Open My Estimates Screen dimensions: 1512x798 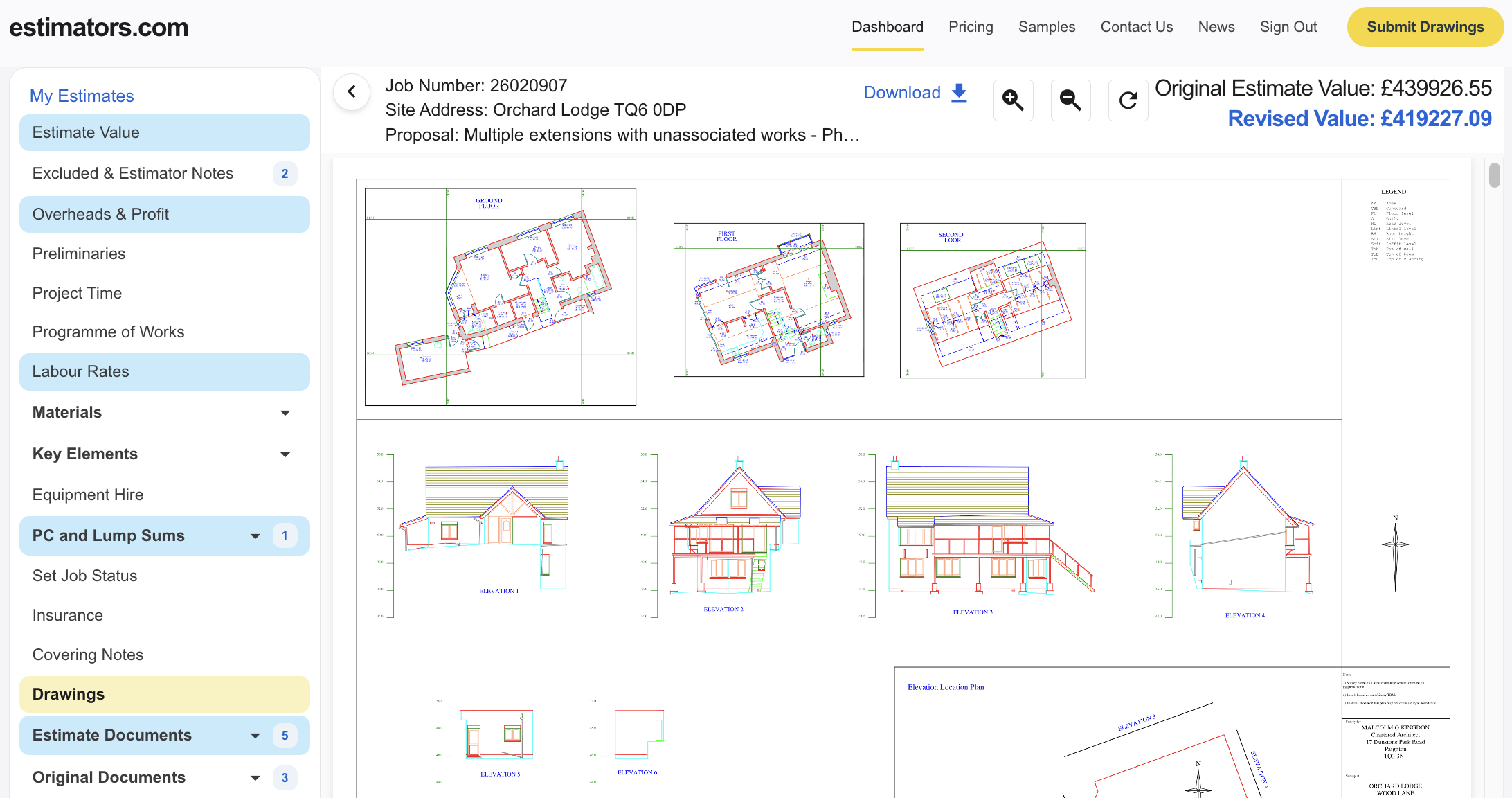point(82,96)
